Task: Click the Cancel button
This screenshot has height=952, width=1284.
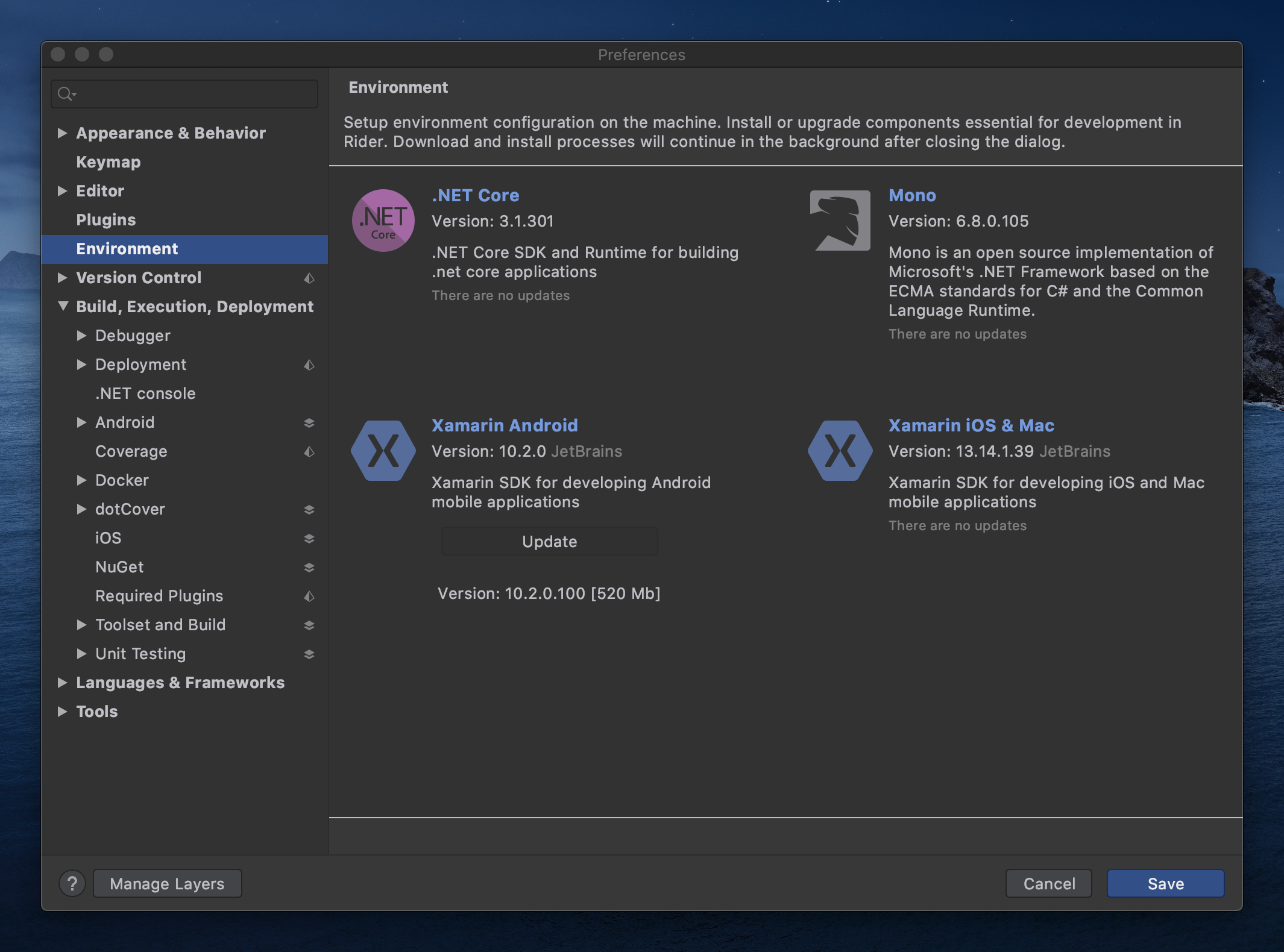Action: click(x=1049, y=883)
